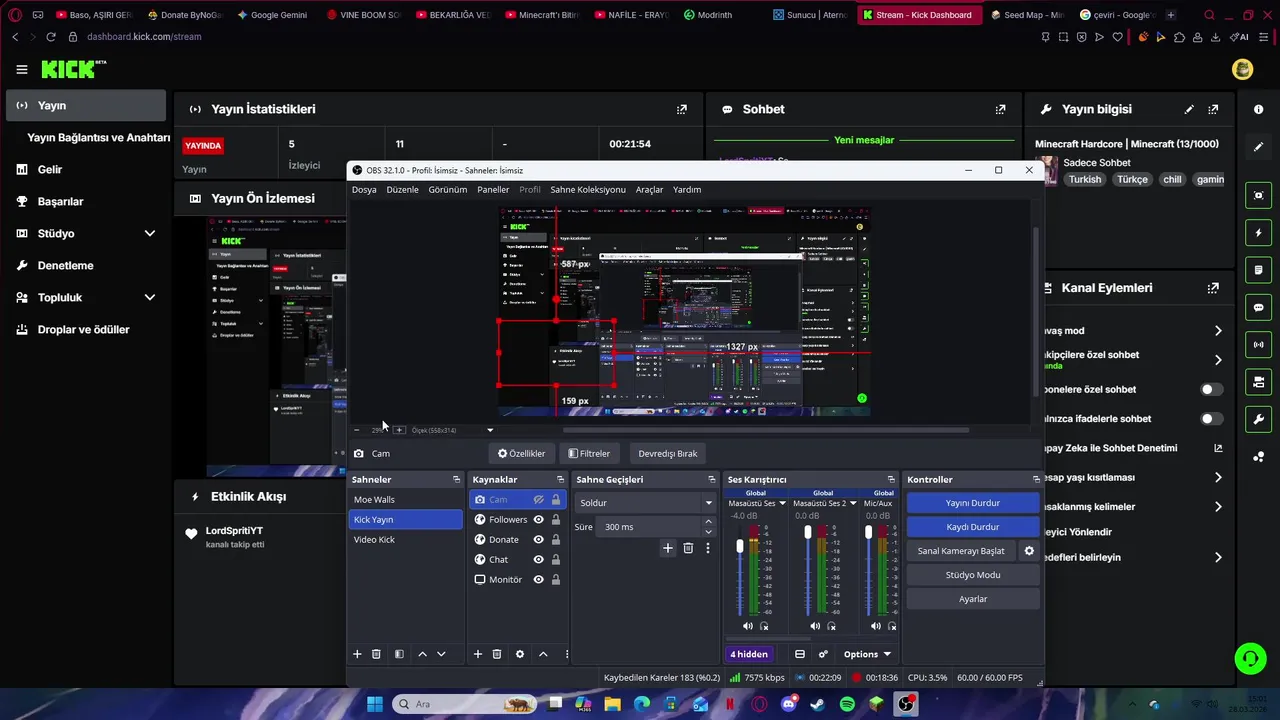Open Kick support headset green button
The width and height of the screenshot is (1280, 720).
click(x=1250, y=658)
